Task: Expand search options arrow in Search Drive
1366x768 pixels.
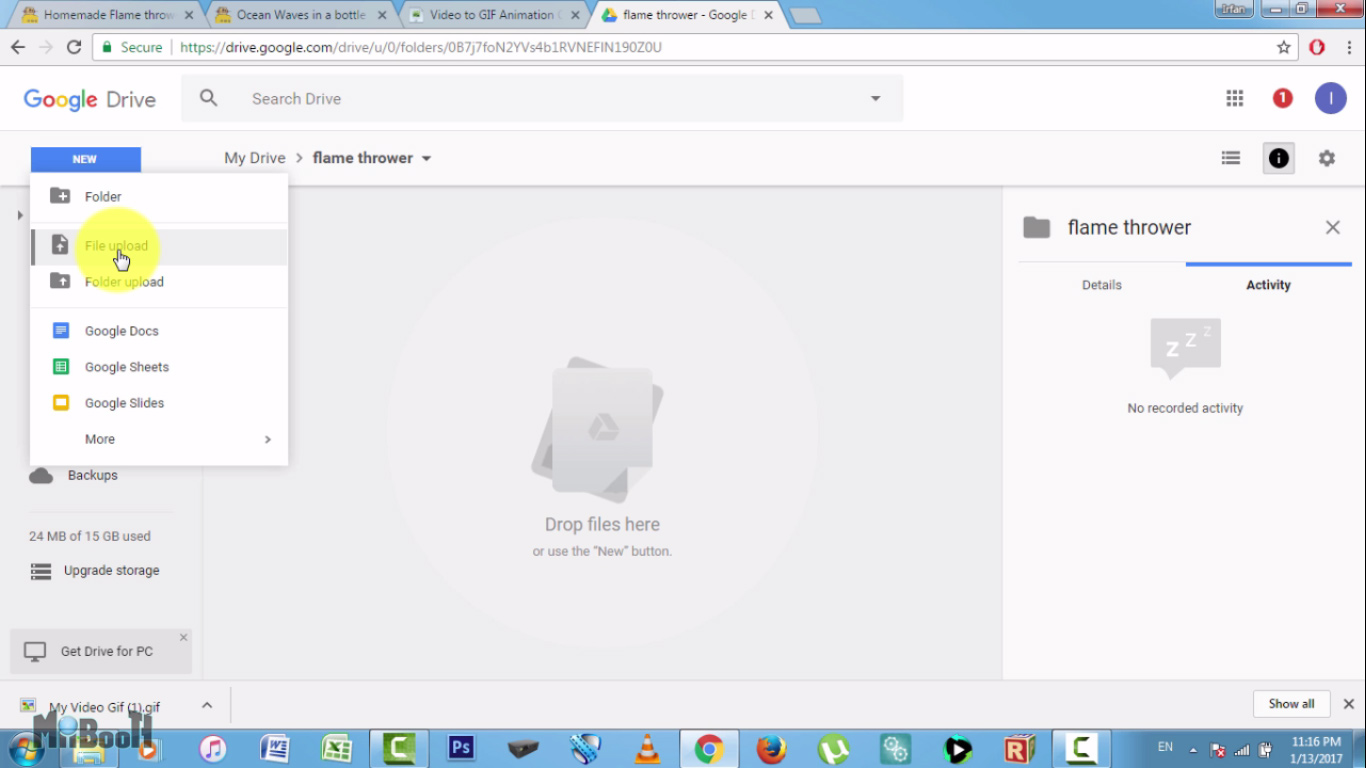Action: pyautogui.click(x=875, y=98)
